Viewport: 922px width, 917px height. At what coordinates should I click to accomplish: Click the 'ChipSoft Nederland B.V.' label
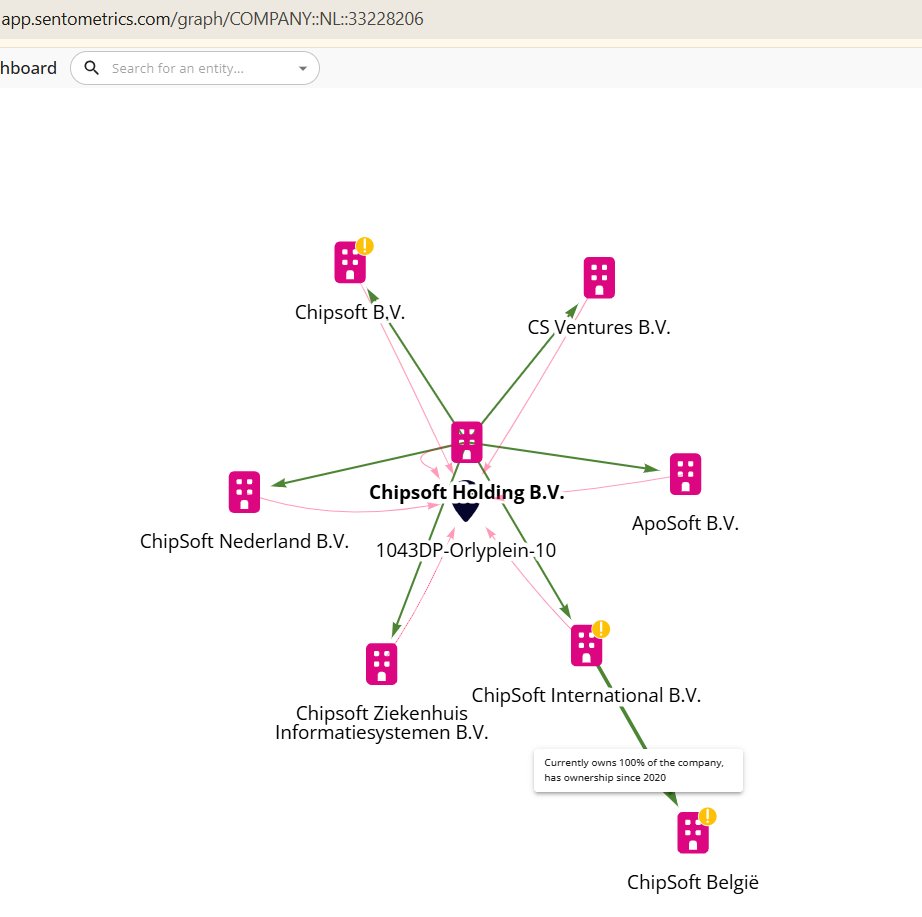(x=244, y=541)
